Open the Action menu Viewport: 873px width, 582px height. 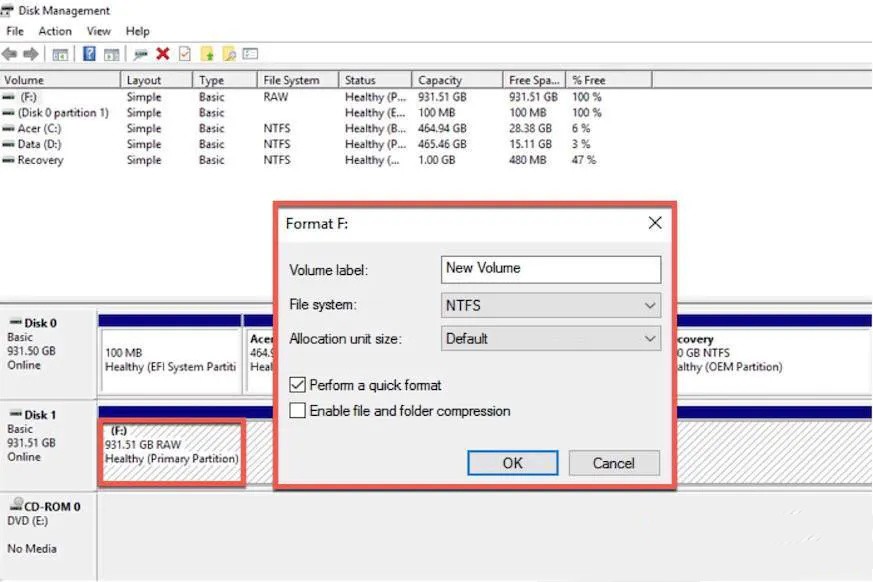point(55,31)
